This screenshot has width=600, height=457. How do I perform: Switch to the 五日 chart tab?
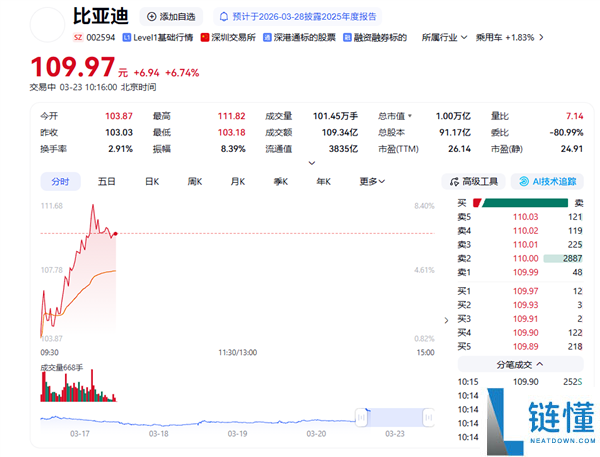(106, 181)
